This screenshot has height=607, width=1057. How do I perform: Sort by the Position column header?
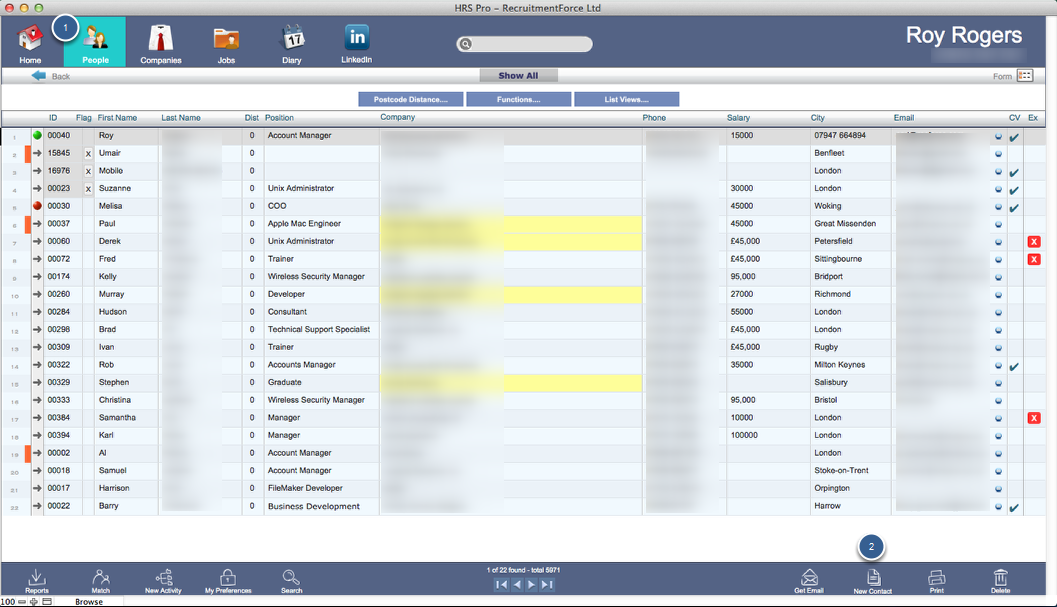pyautogui.click(x=279, y=117)
